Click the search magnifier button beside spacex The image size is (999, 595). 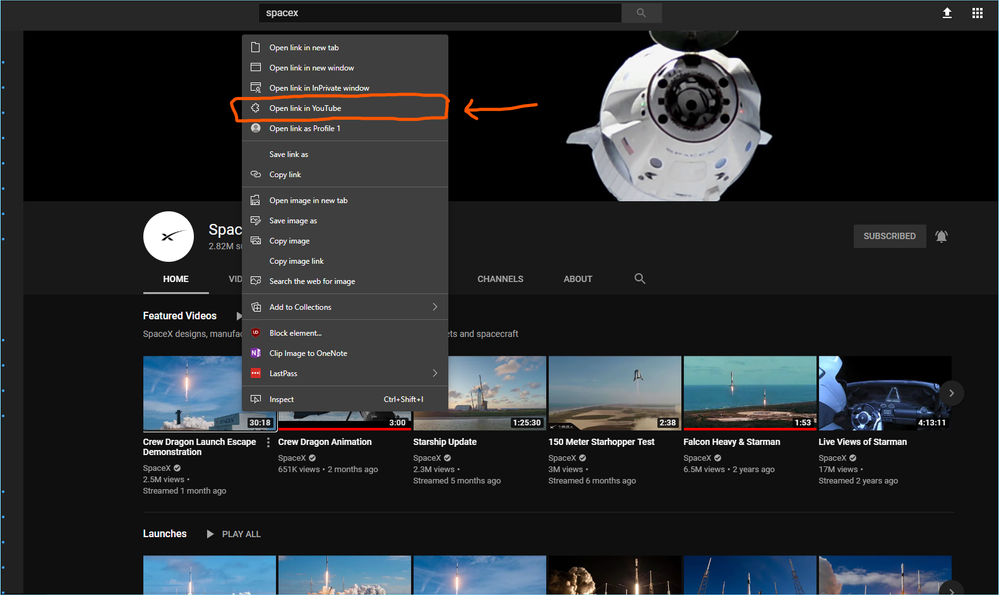pos(641,13)
